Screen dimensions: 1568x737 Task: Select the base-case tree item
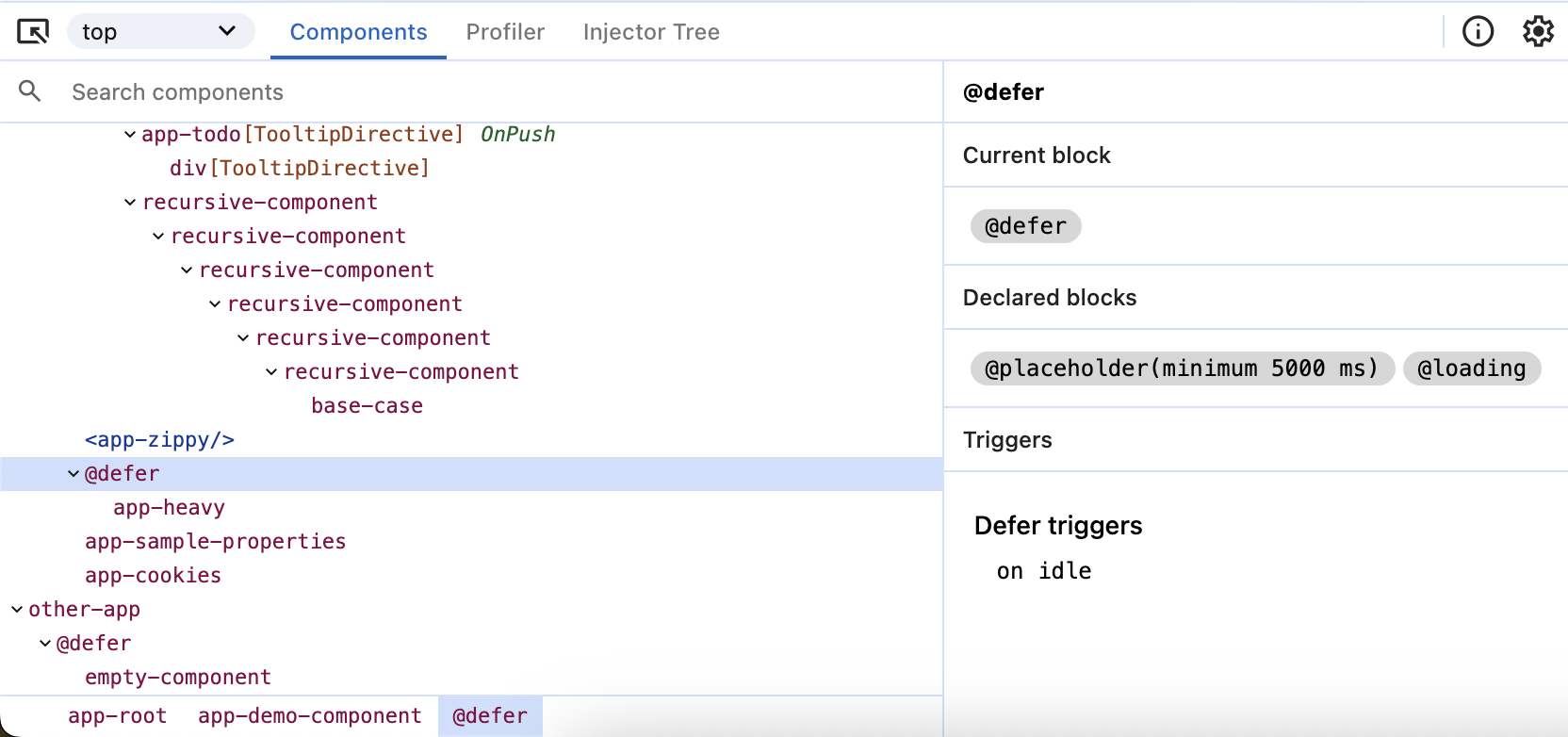click(367, 406)
